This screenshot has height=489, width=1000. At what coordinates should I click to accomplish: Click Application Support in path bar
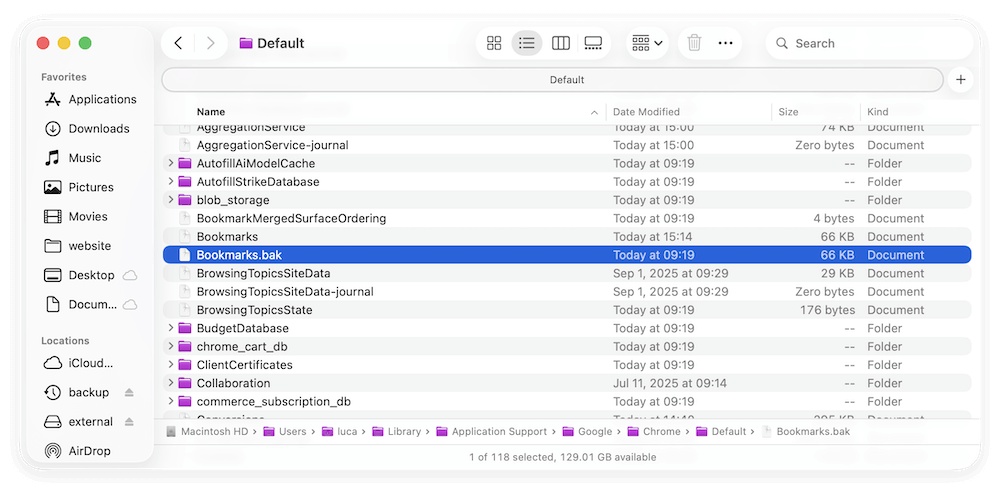click(x=492, y=432)
